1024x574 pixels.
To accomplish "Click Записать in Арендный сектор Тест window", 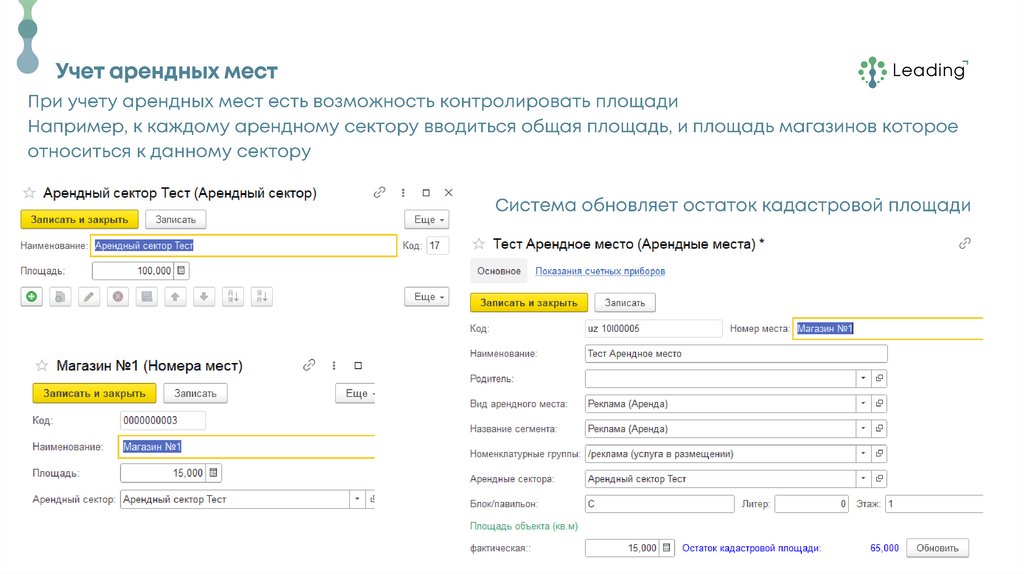I will 176,219.
